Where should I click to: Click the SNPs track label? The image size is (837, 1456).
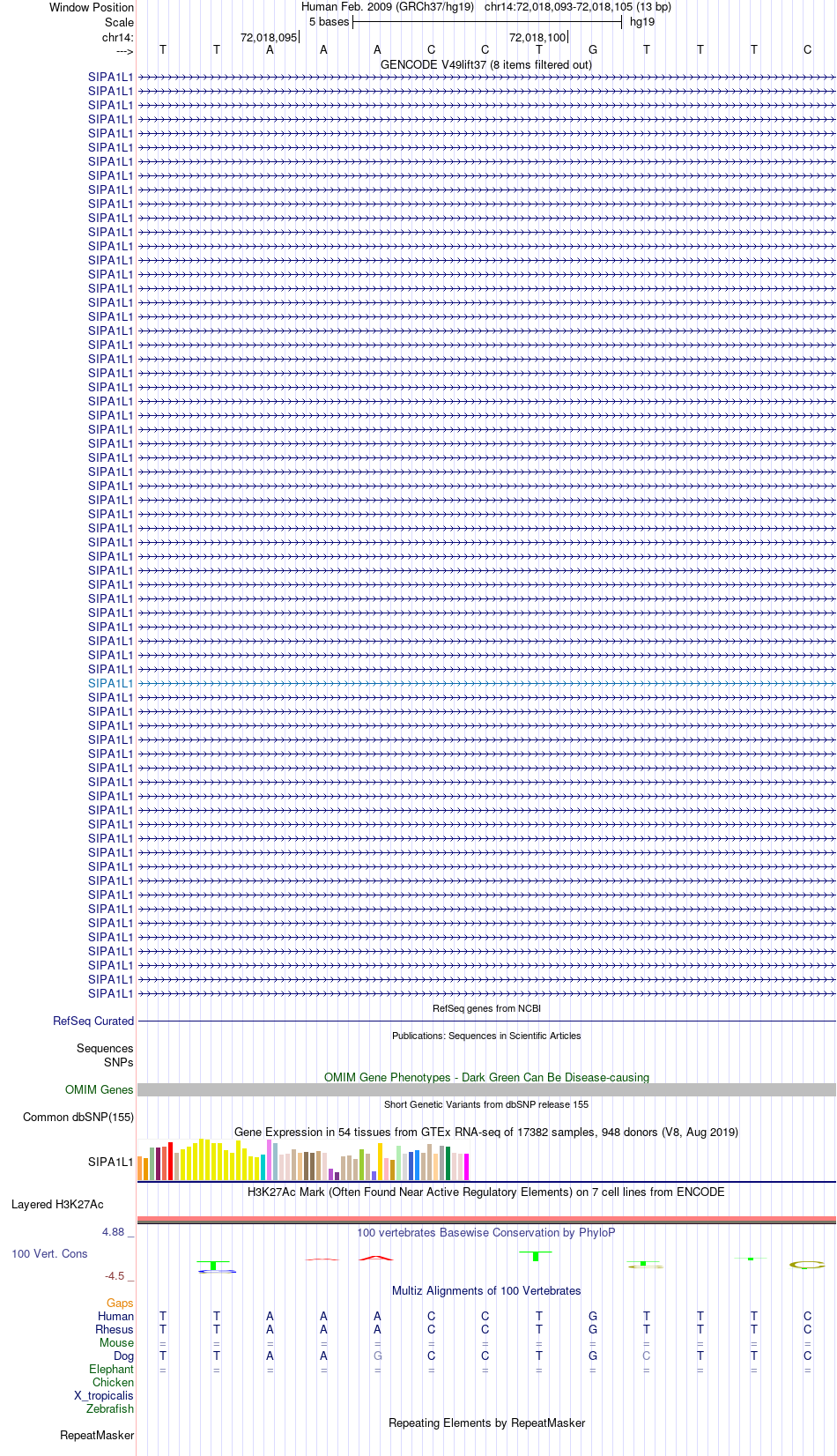pos(119,1062)
